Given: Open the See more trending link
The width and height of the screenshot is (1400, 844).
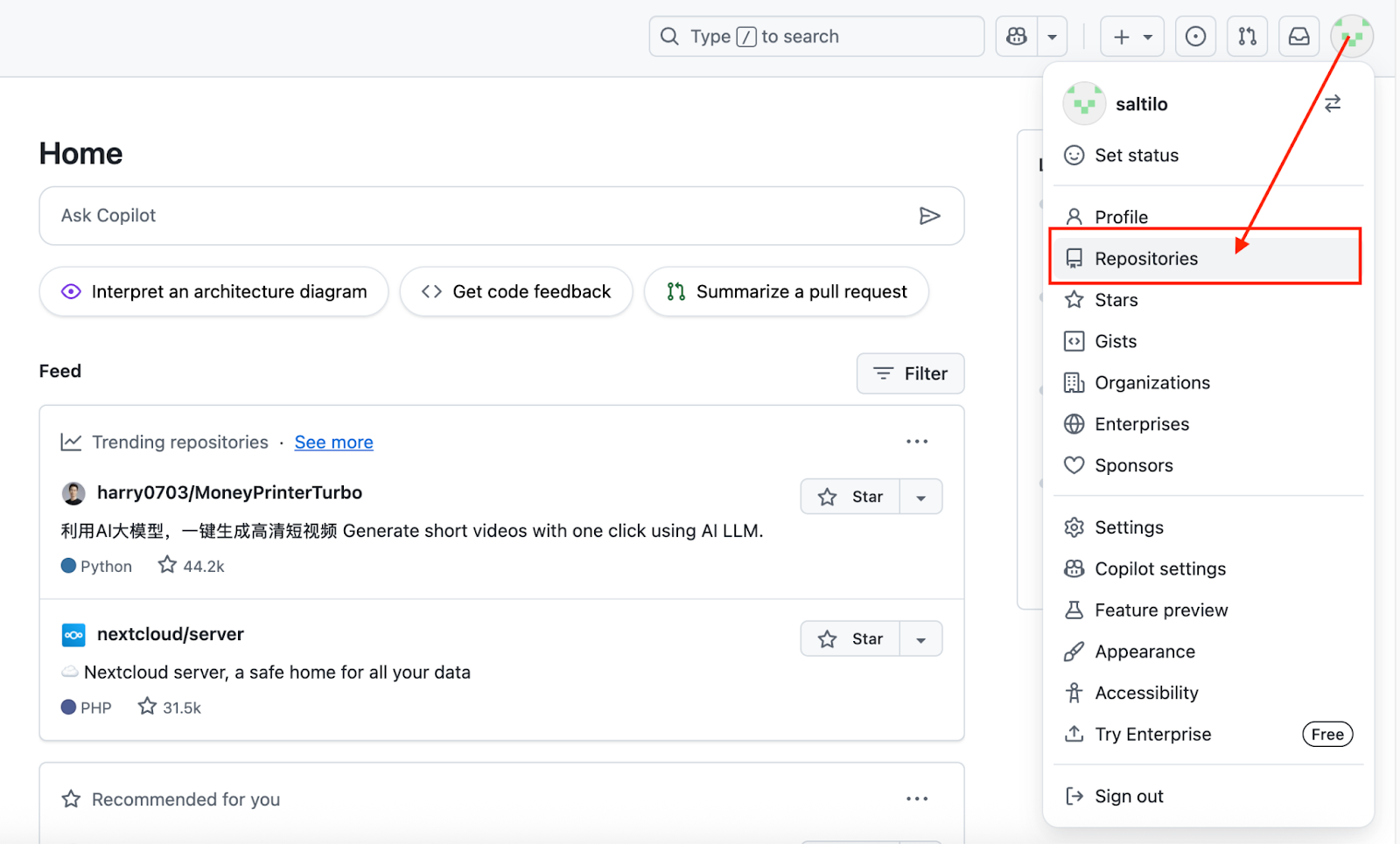Looking at the screenshot, I should point(333,442).
